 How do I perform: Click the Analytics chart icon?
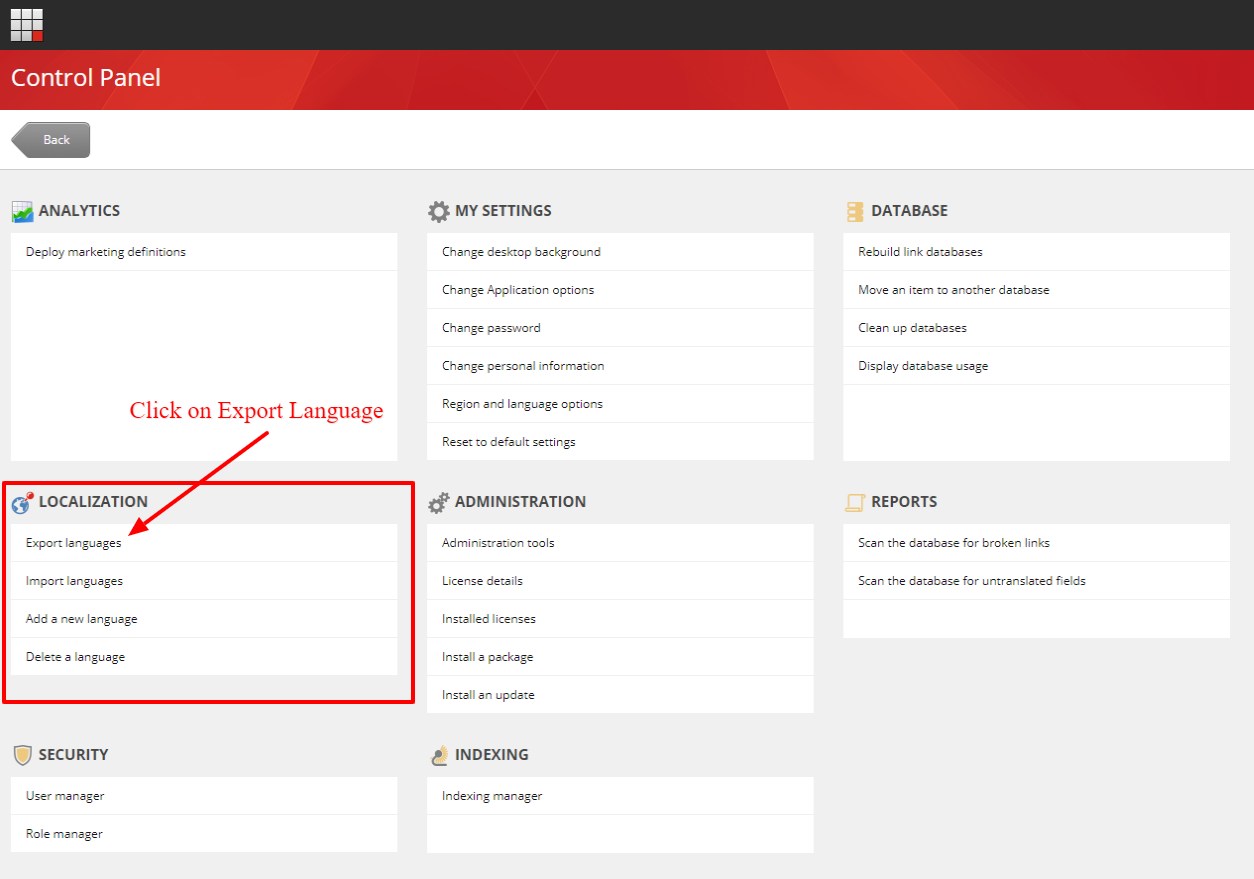click(x=22, y=212)
